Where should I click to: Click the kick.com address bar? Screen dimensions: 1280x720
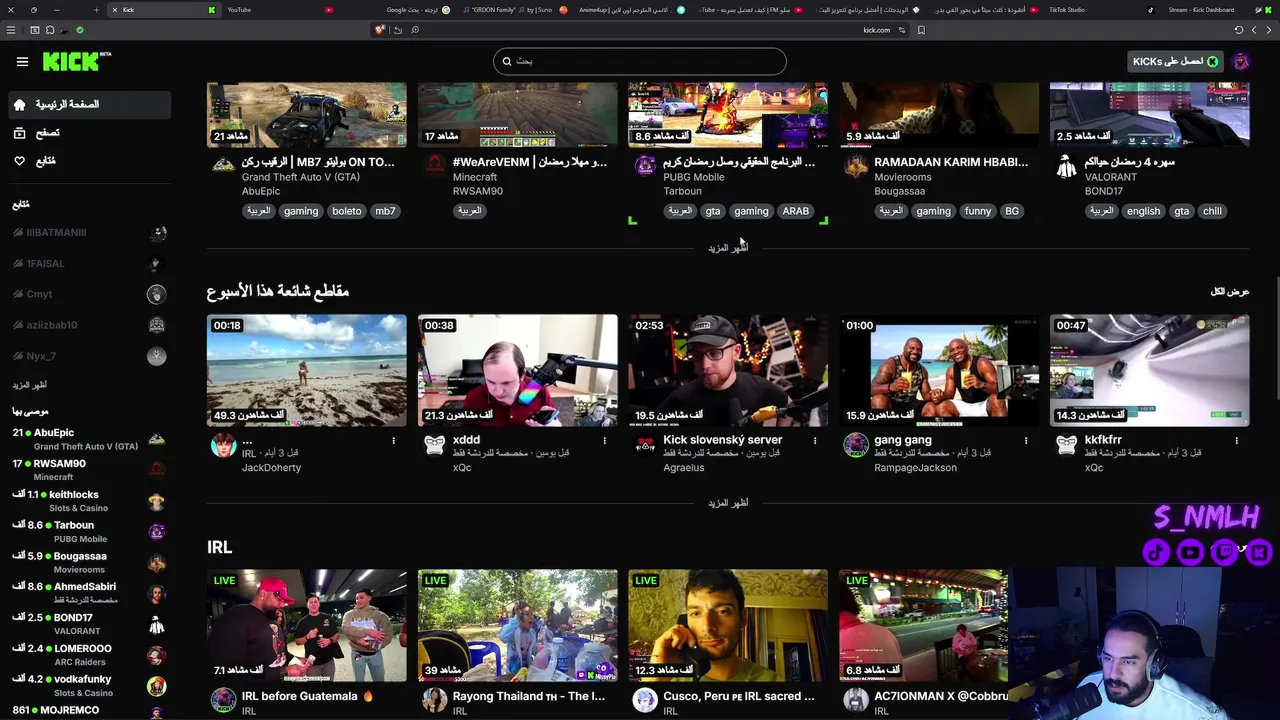876,30
